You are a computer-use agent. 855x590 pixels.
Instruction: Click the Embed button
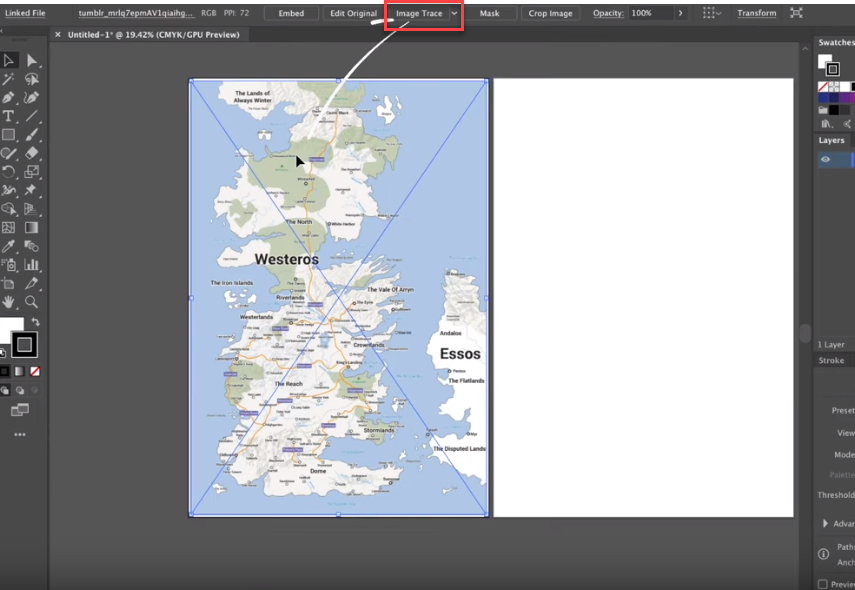[291, 13]
